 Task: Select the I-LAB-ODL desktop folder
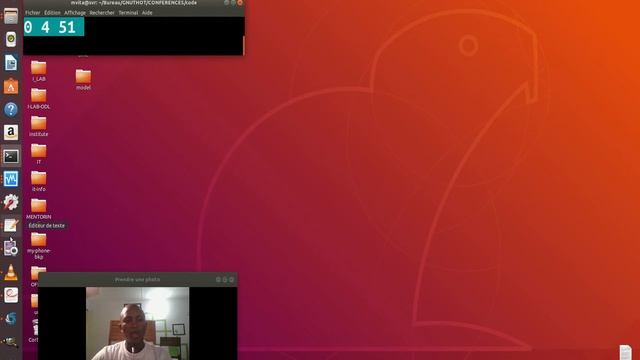point(39,99)
